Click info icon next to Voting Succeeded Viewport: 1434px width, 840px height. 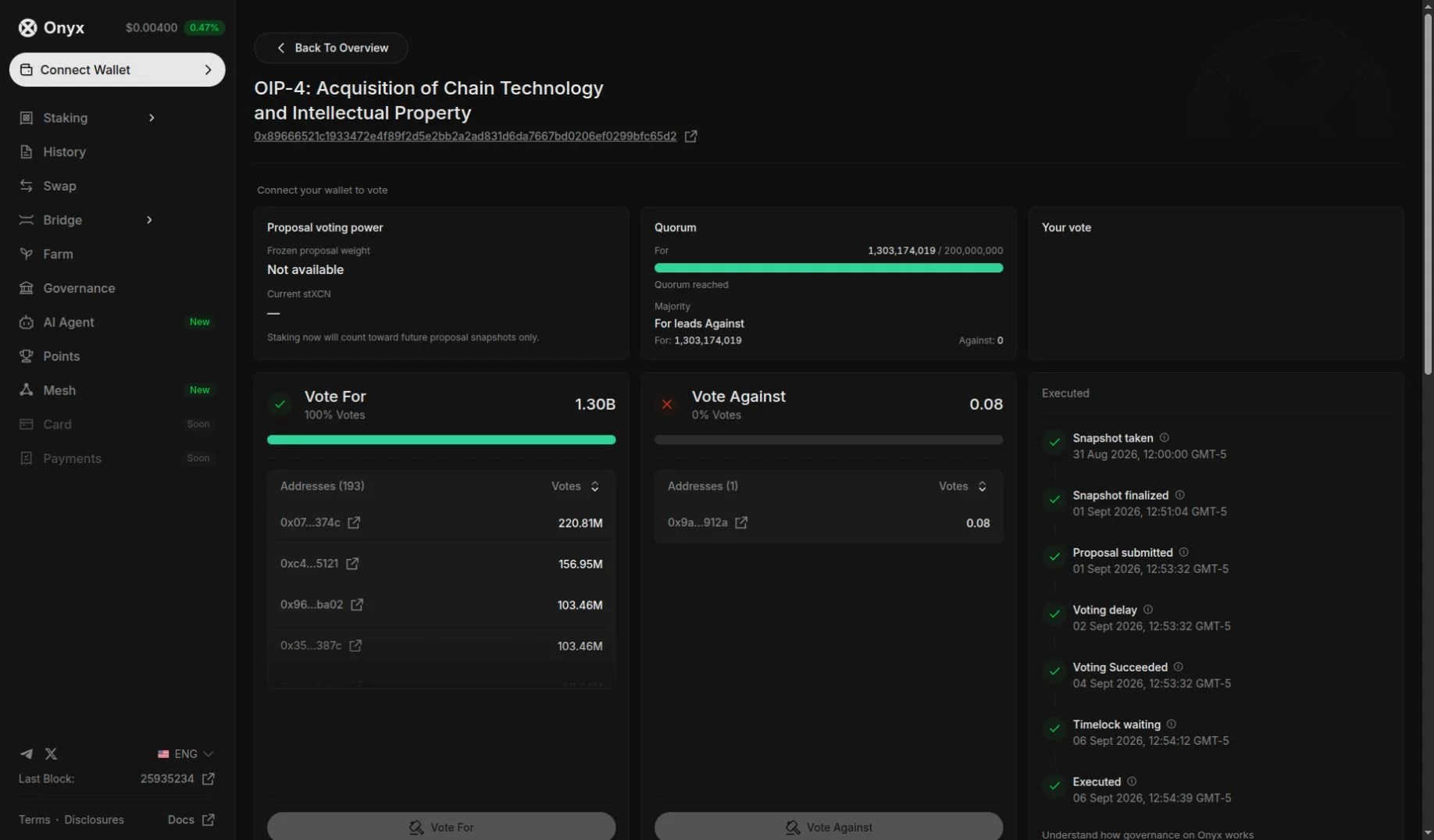coord(1178,667)
